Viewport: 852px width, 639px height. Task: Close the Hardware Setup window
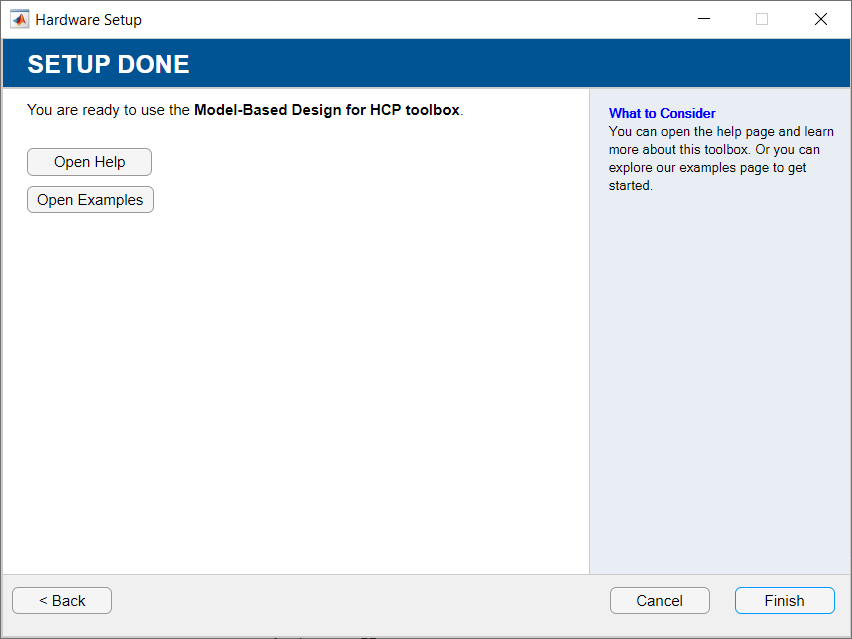[x=820, y=19]
